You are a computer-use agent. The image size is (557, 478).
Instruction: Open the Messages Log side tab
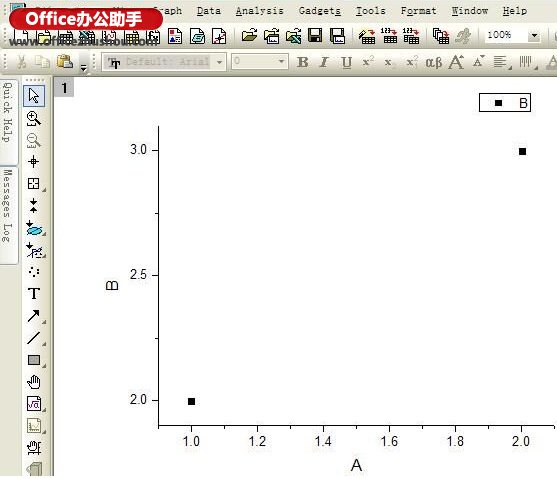pos(8,206)
